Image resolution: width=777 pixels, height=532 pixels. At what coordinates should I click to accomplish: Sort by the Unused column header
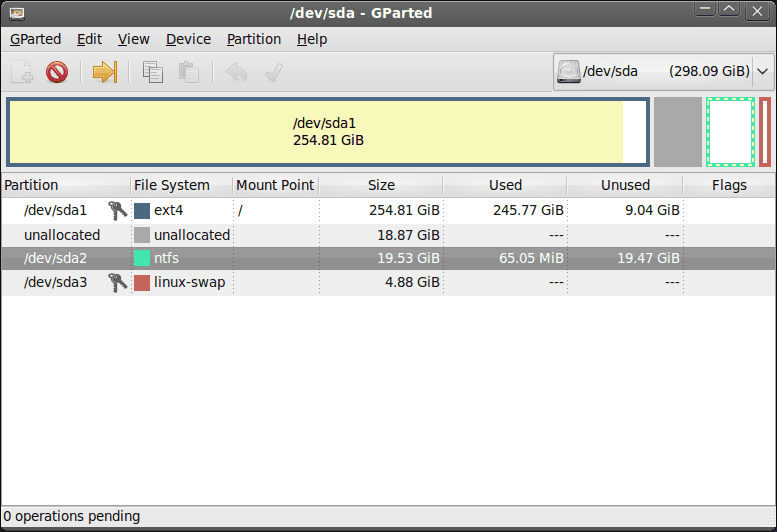(625, 185)
